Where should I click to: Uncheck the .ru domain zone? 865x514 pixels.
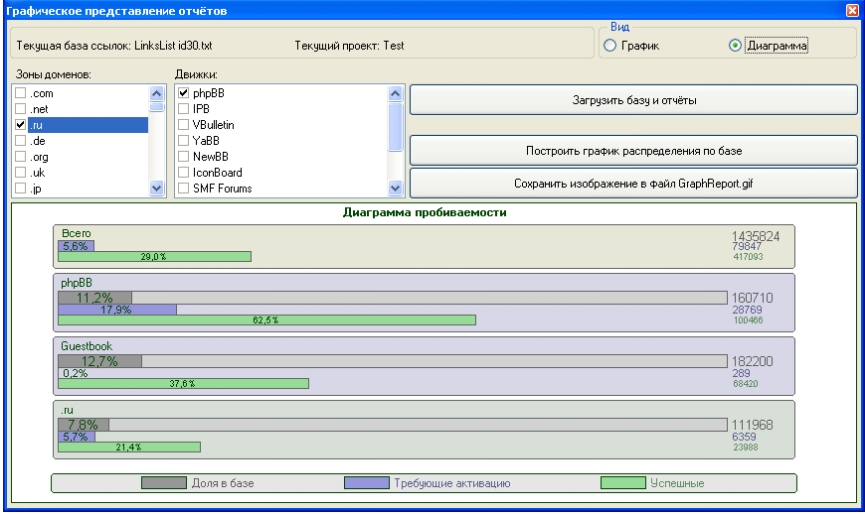tap(20, 125)
